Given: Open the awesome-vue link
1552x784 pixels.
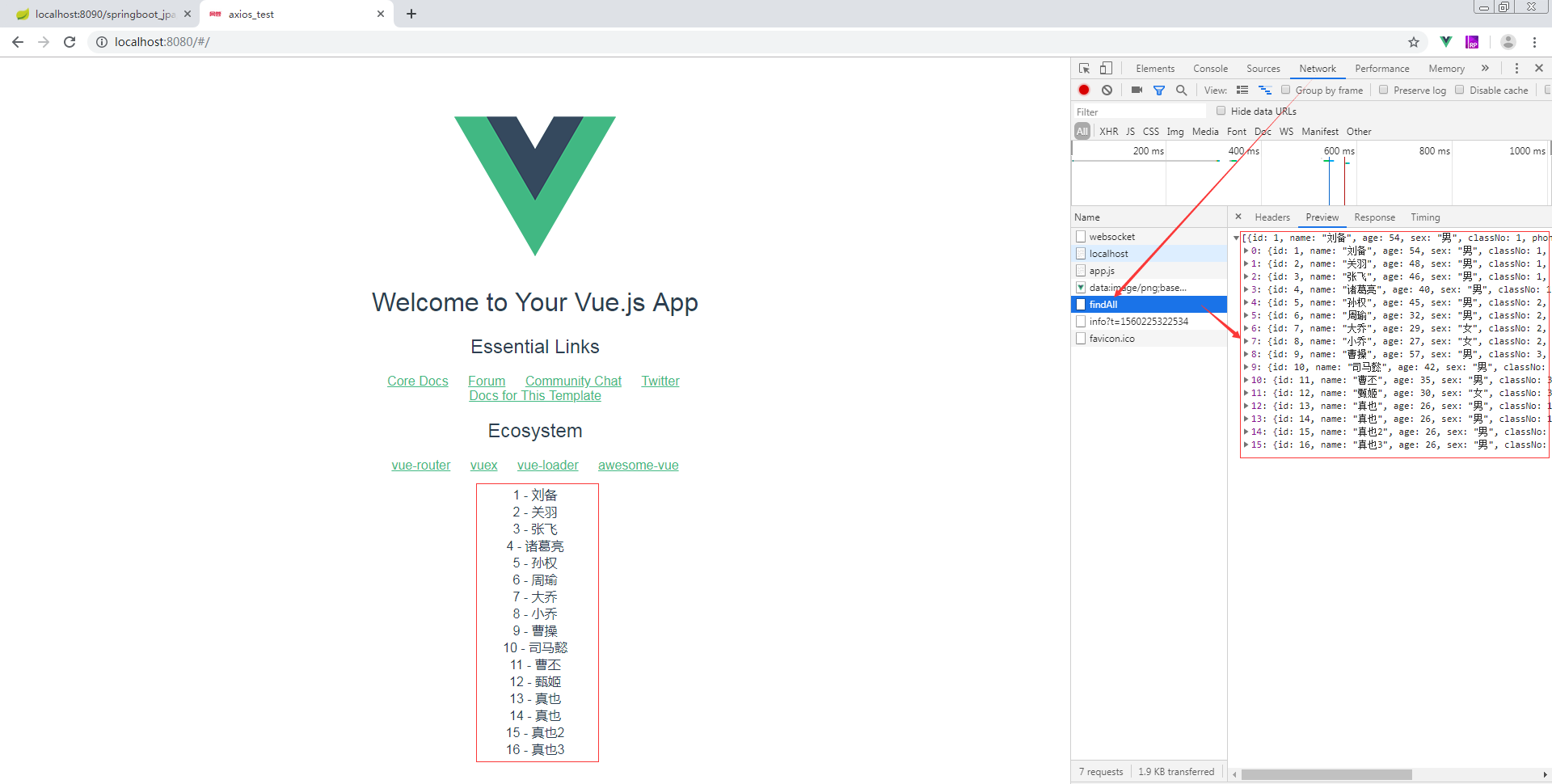Looking at the screenshot, I should pos(639,466).
